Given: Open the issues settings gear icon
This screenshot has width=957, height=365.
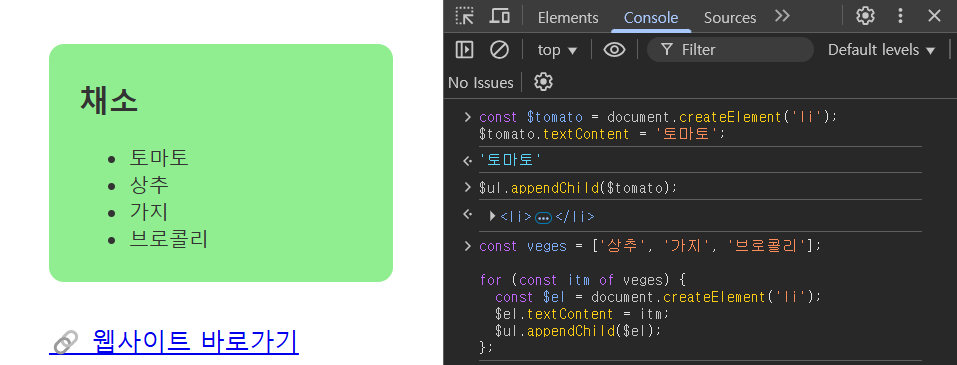Looking at the screenshot, I should coord(543,82).
